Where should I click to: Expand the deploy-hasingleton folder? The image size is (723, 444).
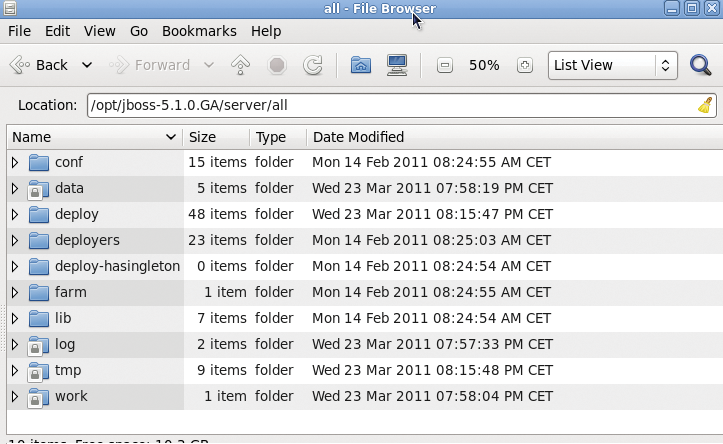point(15,266)
